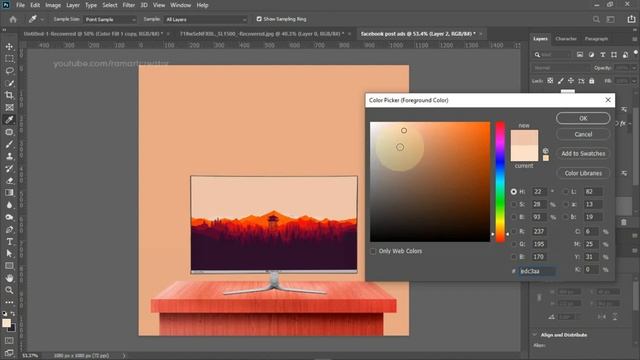Select the G green radio button

513,244
